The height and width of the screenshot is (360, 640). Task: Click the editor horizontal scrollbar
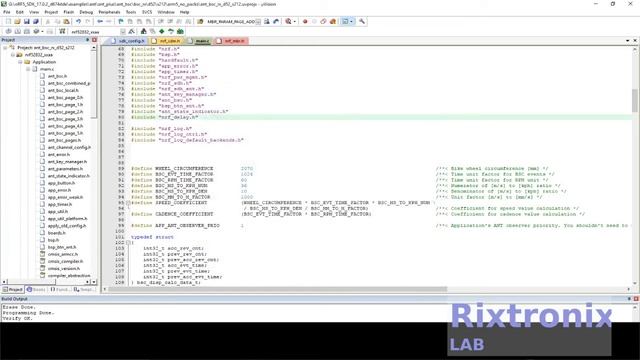pyautogui.click(x=278, y=289)
